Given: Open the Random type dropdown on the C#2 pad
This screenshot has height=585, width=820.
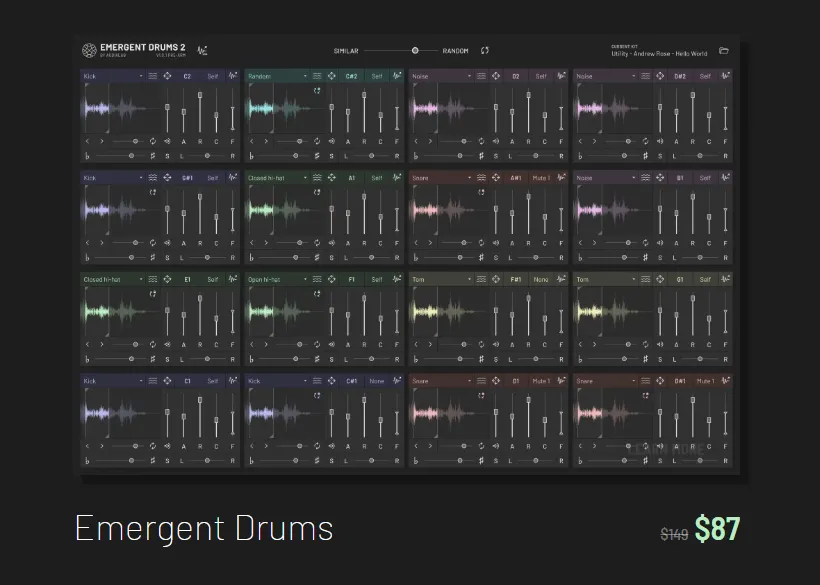Looking at the screenshot, I should (x=277, y=76).
